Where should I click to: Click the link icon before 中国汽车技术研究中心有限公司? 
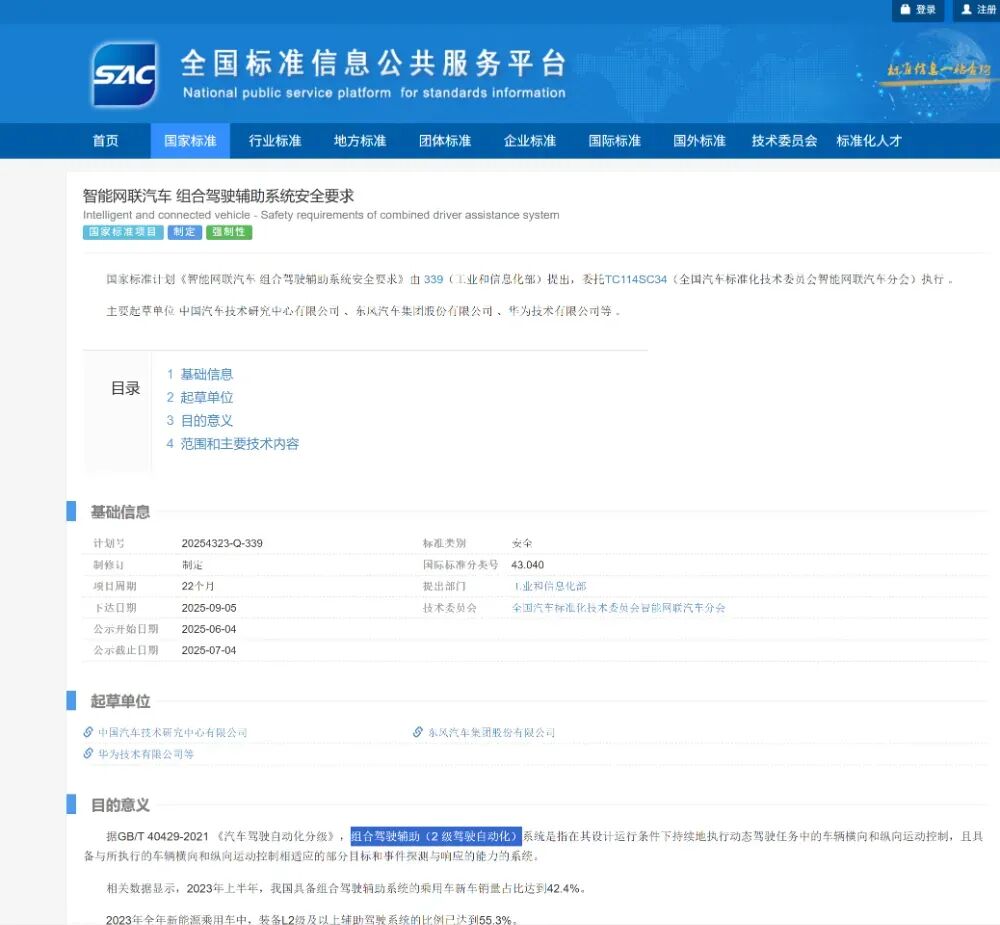[x=88, y=732]
